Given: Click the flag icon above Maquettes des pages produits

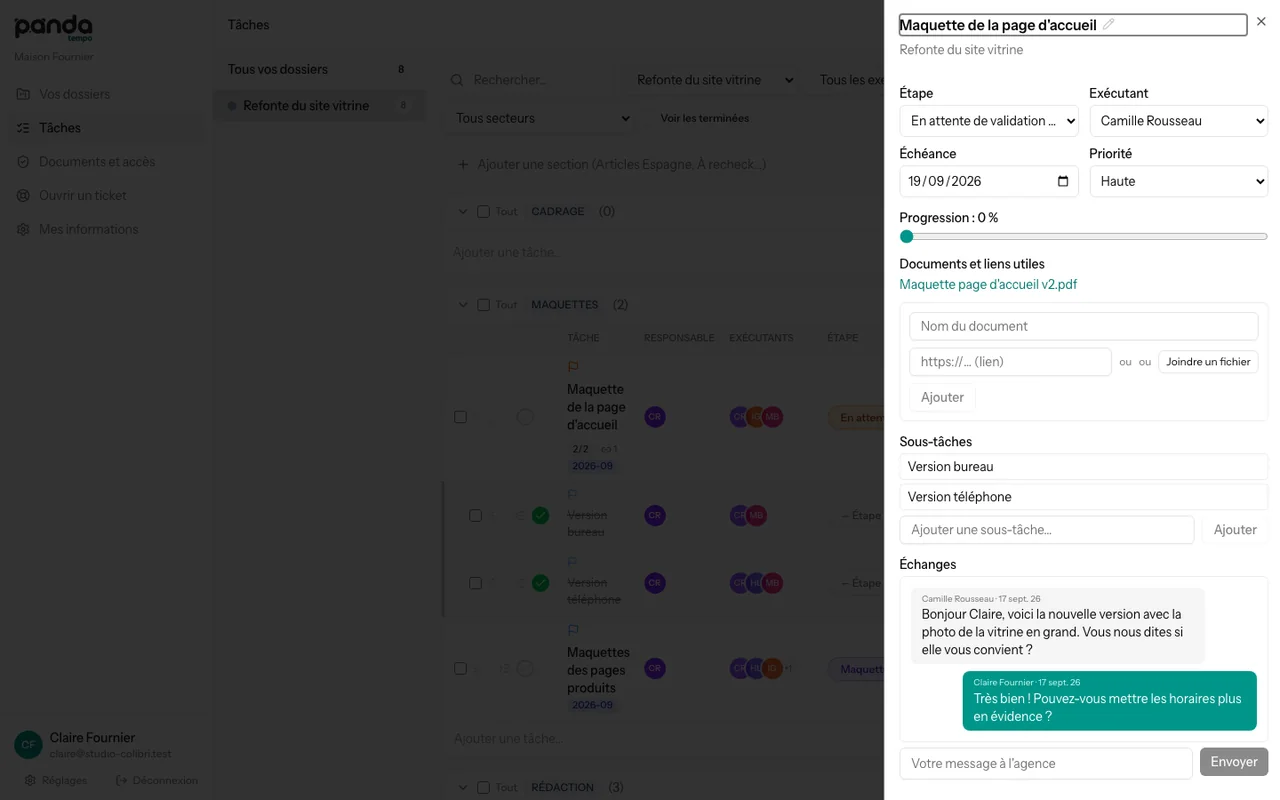Looking at the screenshot, I should 573,630.
